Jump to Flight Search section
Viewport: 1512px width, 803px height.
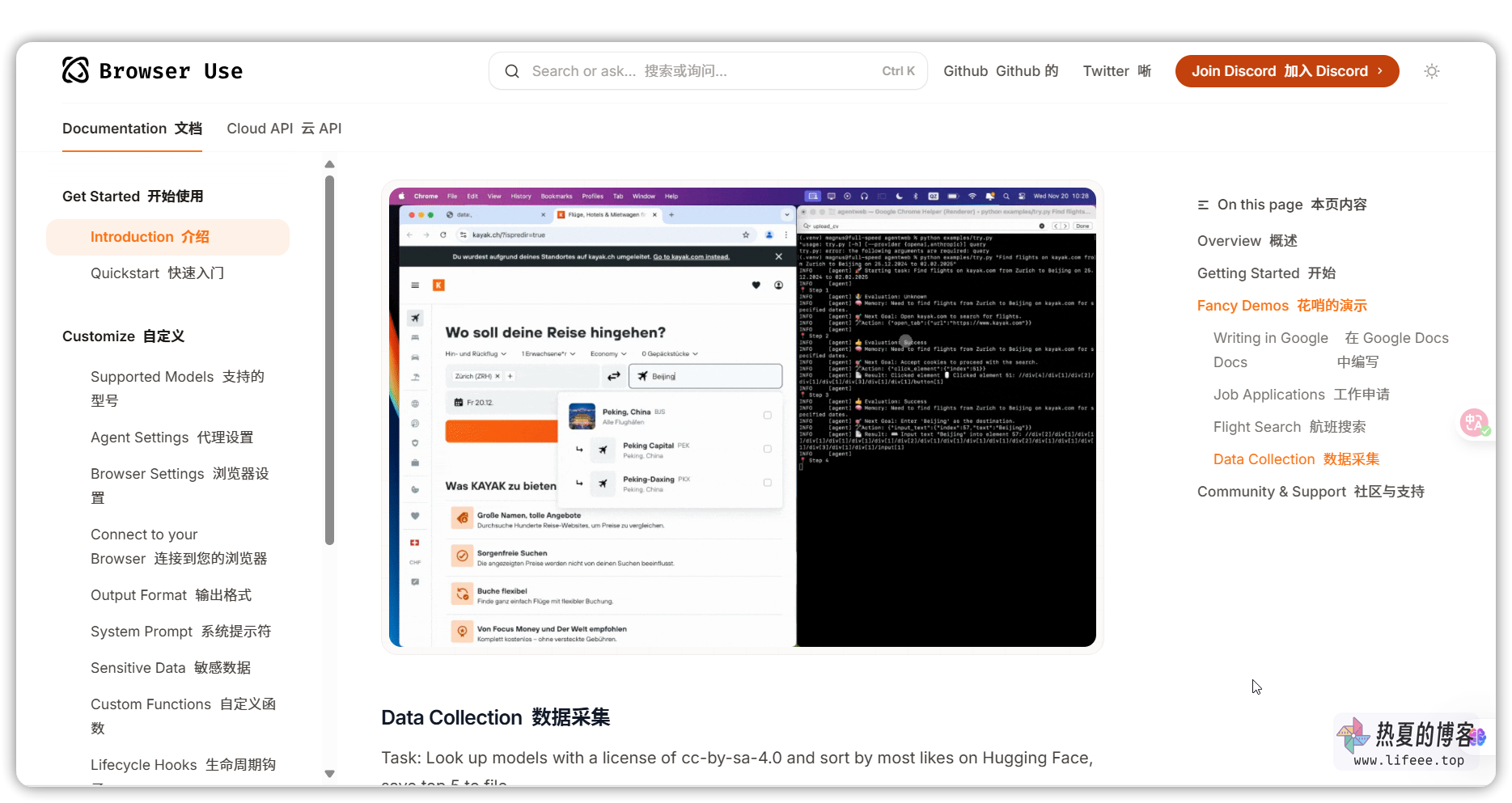click(x=1289, y=427)
